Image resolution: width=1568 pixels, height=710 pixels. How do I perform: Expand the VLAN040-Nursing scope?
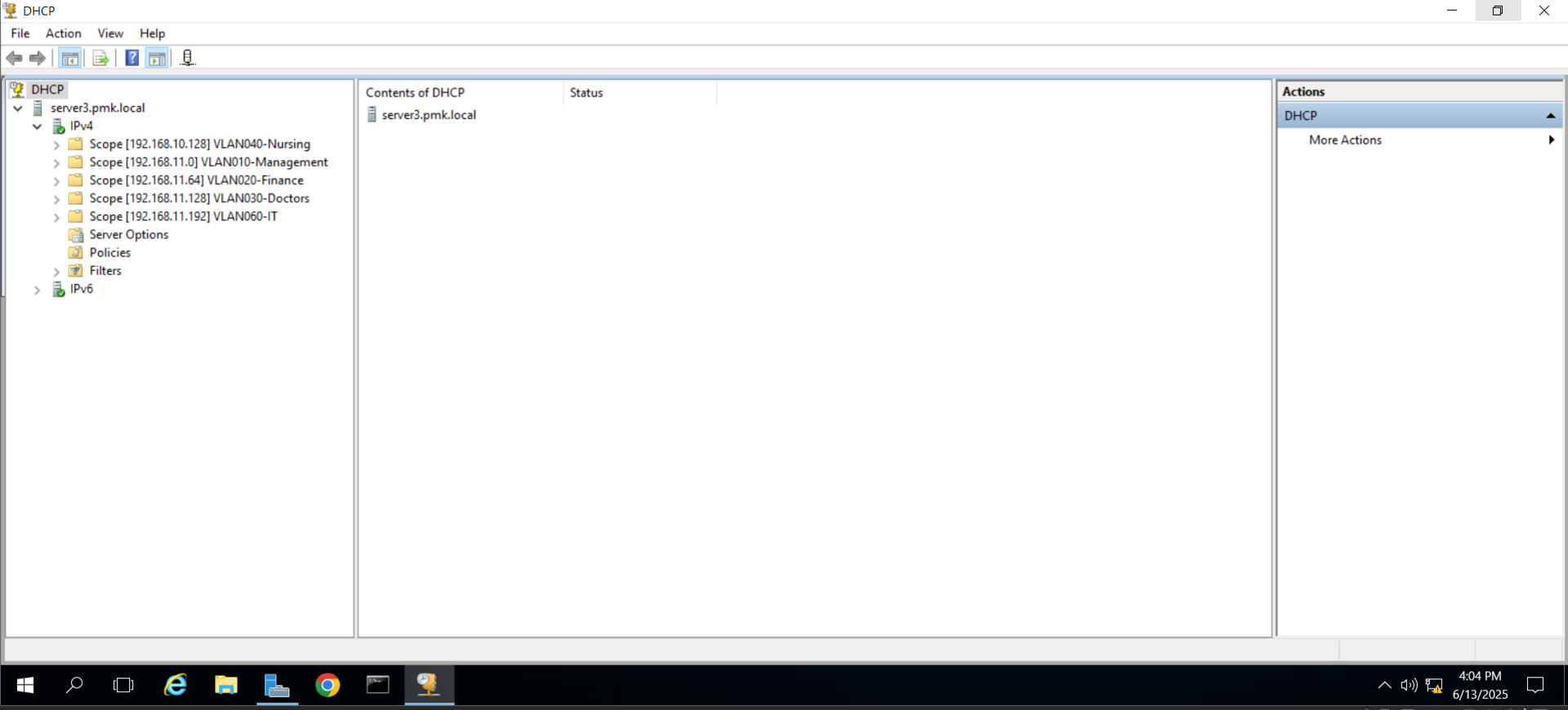tap(56, 145)
